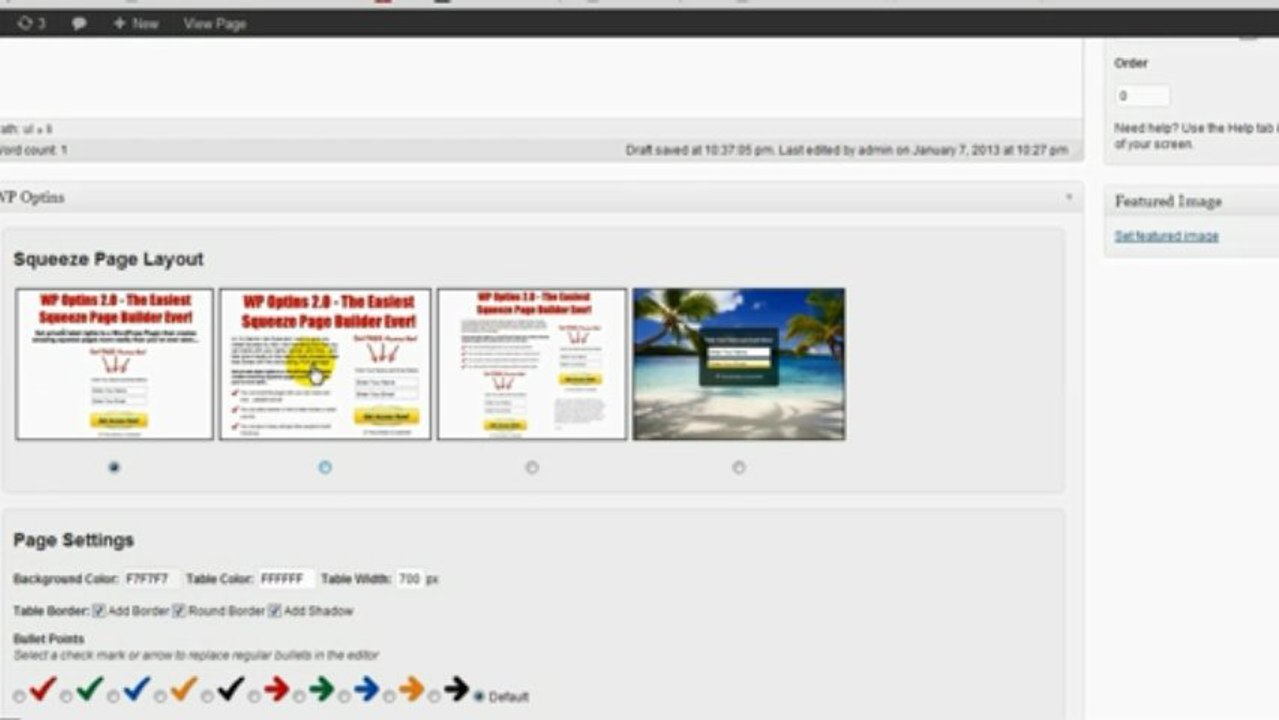Click the + New menu in admin bar
This screenshot has height=720, width=1279.
(x=135, y=23)
